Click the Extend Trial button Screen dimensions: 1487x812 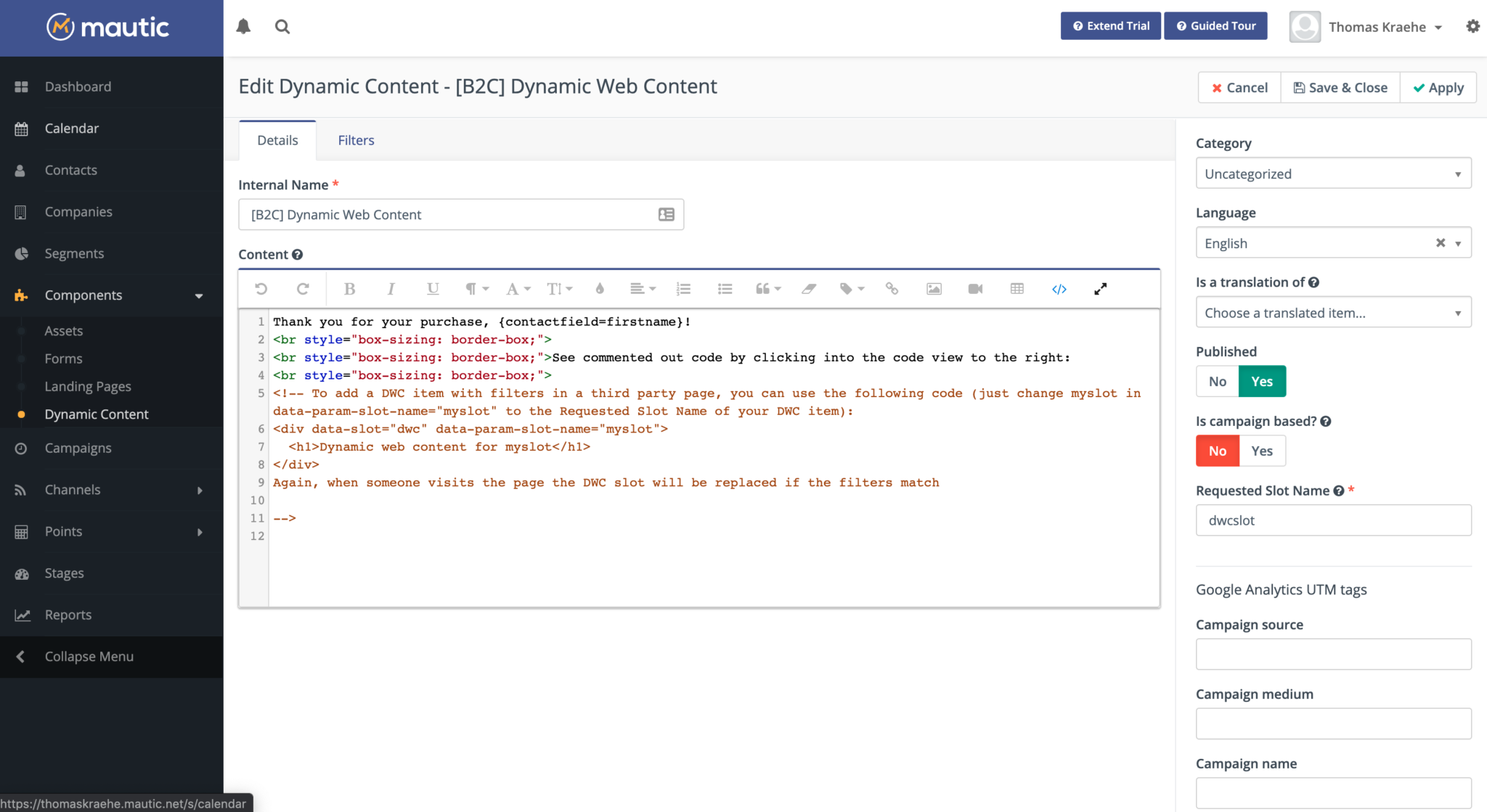click(1110, 25)
